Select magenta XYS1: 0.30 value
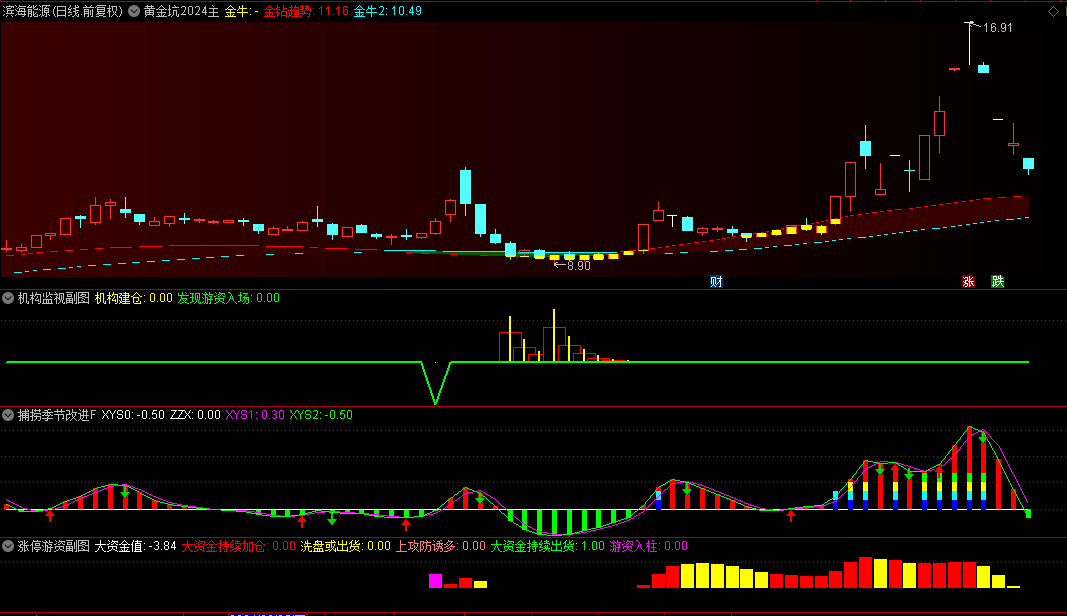Image resolution: width=1067 pixels, height=616 pixels. pos(255,415)
